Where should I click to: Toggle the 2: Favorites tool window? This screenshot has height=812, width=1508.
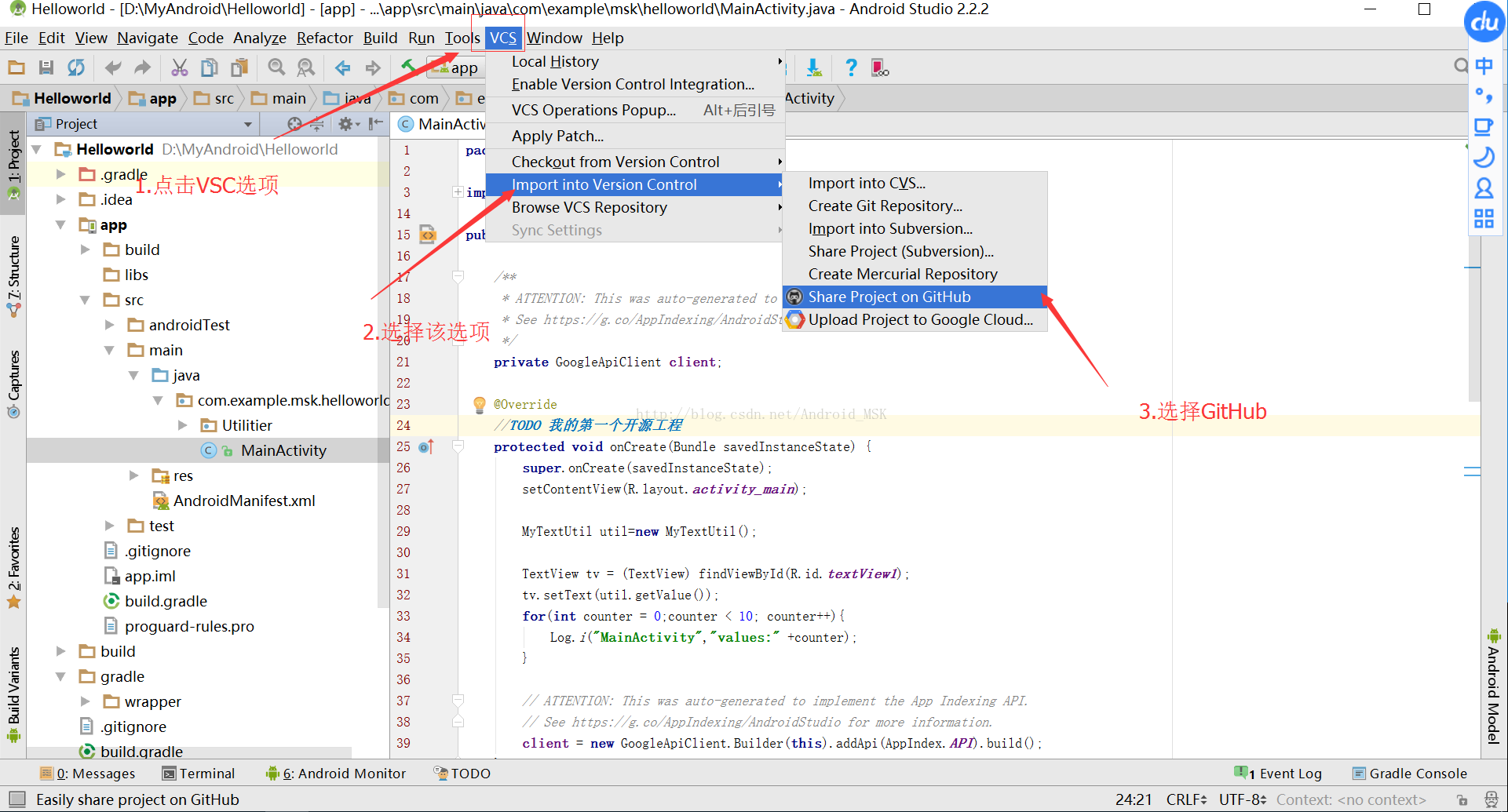(13, 567)
